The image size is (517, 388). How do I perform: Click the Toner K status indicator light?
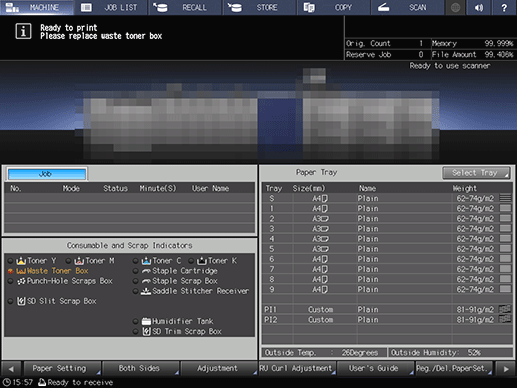coord(191,261)
